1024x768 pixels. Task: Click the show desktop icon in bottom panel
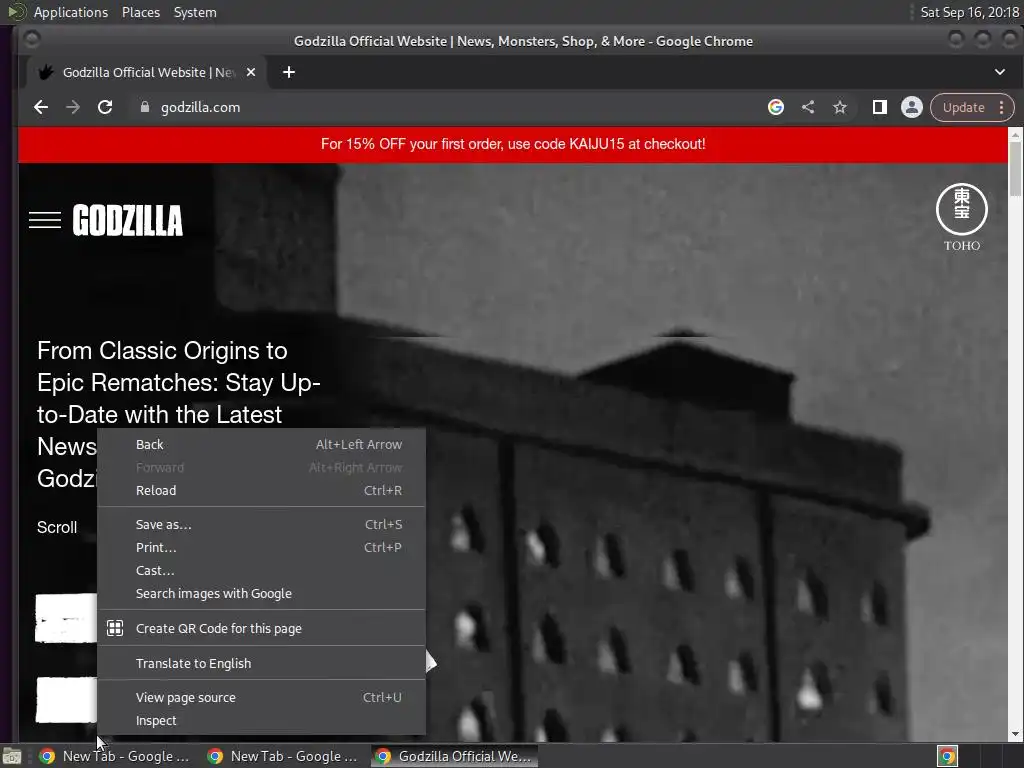point(12,756)
